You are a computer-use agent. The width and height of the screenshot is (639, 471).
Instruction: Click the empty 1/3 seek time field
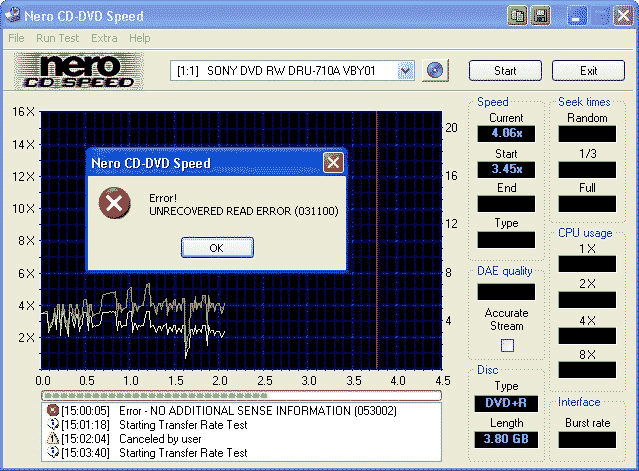[x=587, y=169]
